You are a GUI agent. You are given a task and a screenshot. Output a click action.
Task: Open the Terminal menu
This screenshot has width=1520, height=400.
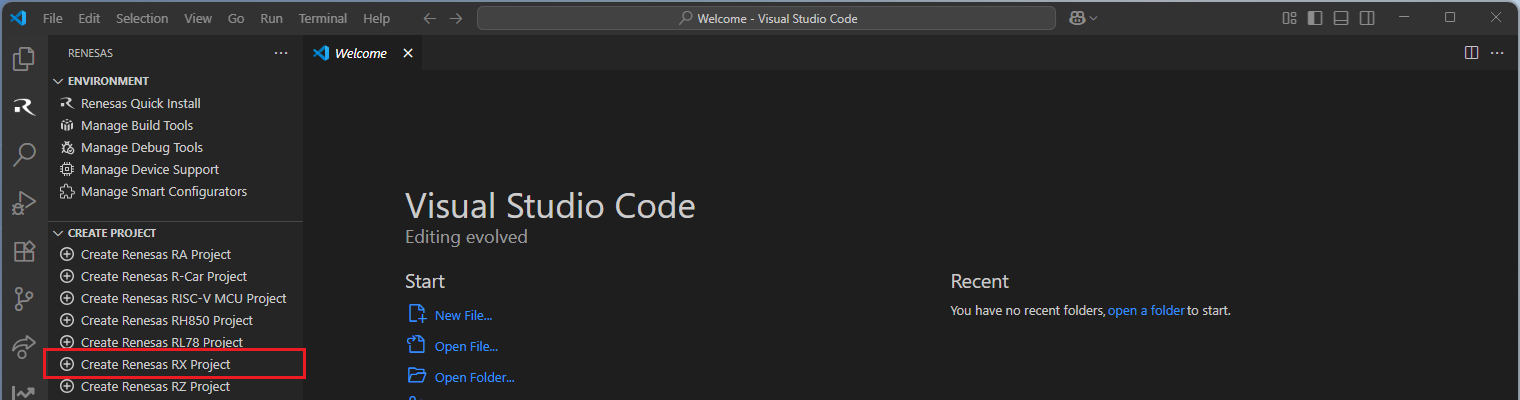[x=323, y=18]
